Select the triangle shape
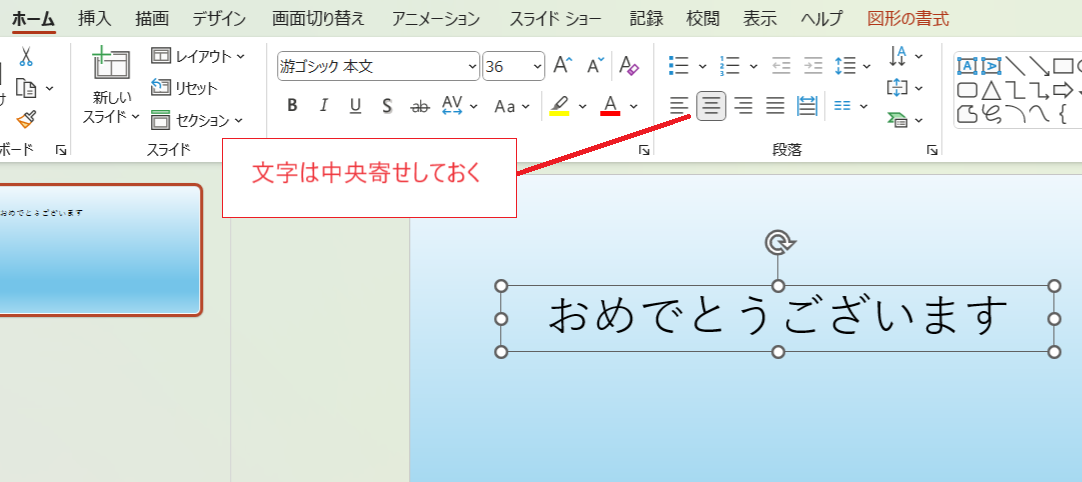This screenshot has height=482, width=1082. [991, 90]
